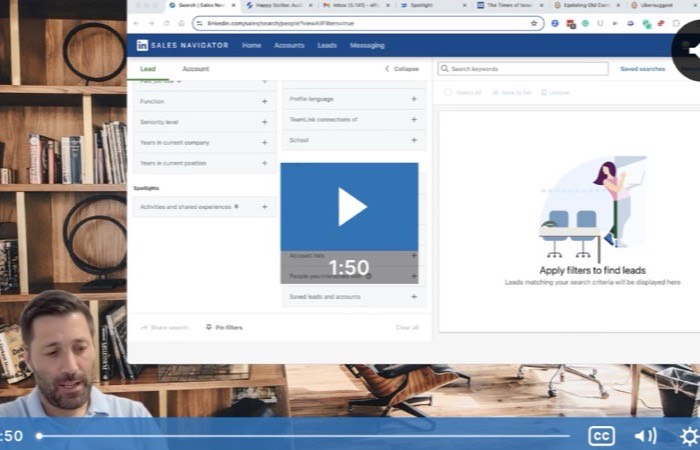Click the LinkedIn 'in' logo
The image size is (700, 450).
[x=142, y=45]
